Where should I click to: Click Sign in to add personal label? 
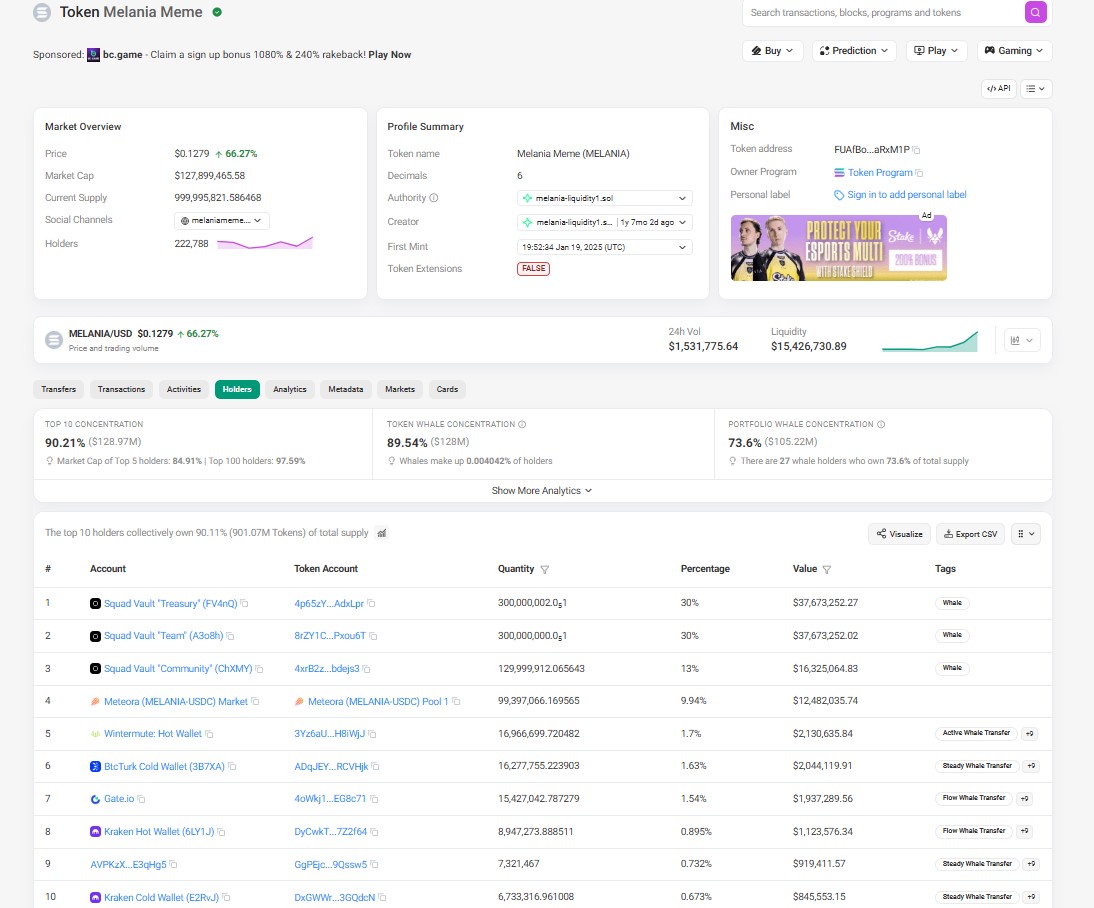pos(906,195)
